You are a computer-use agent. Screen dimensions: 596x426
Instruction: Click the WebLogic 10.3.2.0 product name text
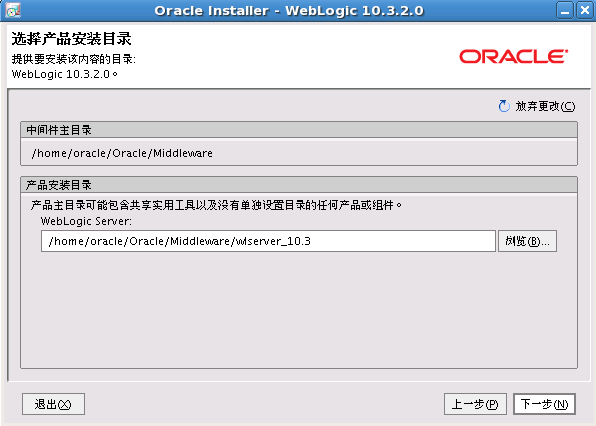coord(65,74)
